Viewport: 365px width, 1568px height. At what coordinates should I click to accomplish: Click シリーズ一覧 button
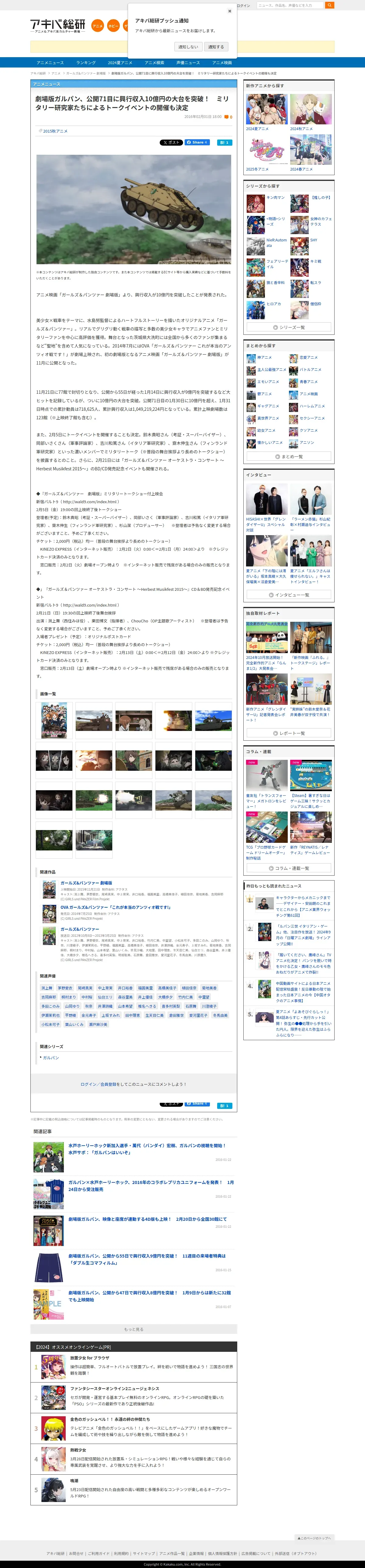(289, 327)
